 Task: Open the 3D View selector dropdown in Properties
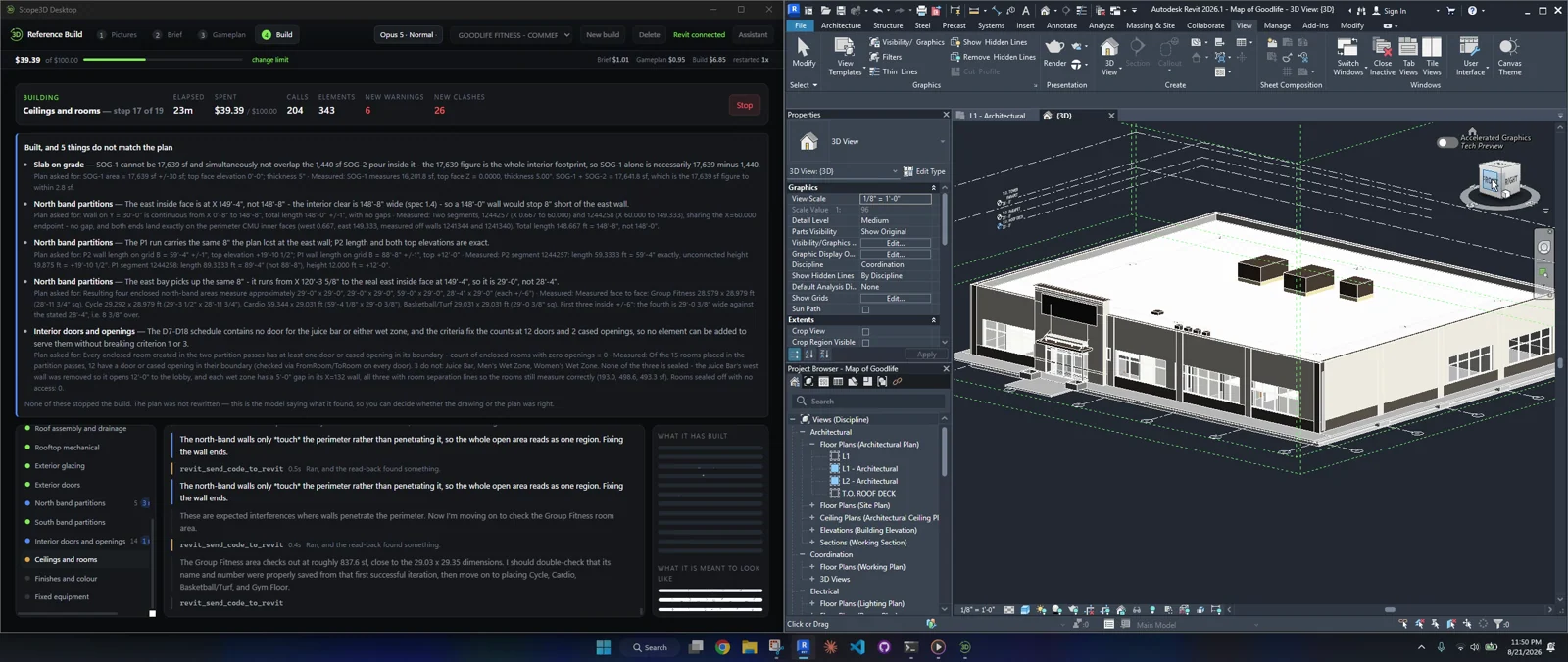pos(943,142)
